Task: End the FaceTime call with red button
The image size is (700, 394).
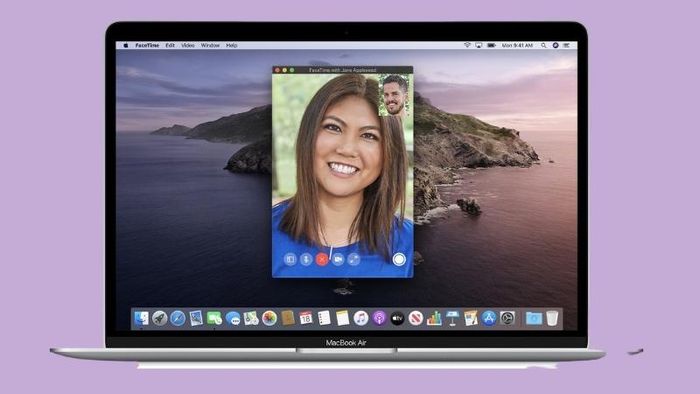Action: pyautogui.click(x=321, y=259)
